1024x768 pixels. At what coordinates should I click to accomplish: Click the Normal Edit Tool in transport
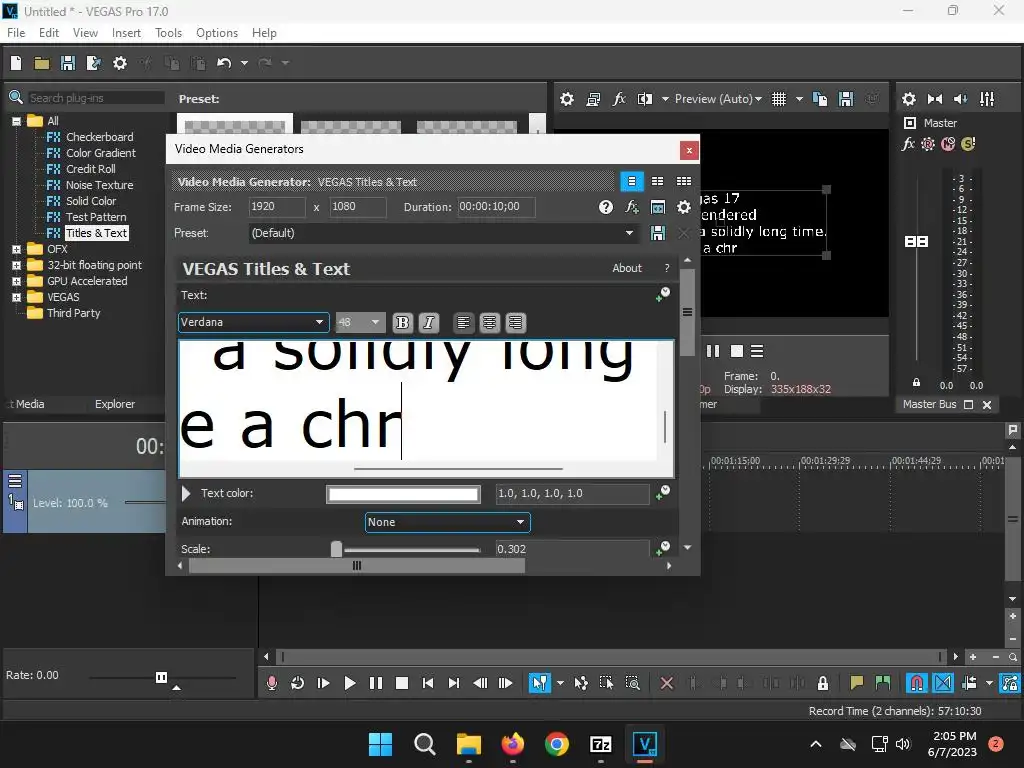click(539, 683)
